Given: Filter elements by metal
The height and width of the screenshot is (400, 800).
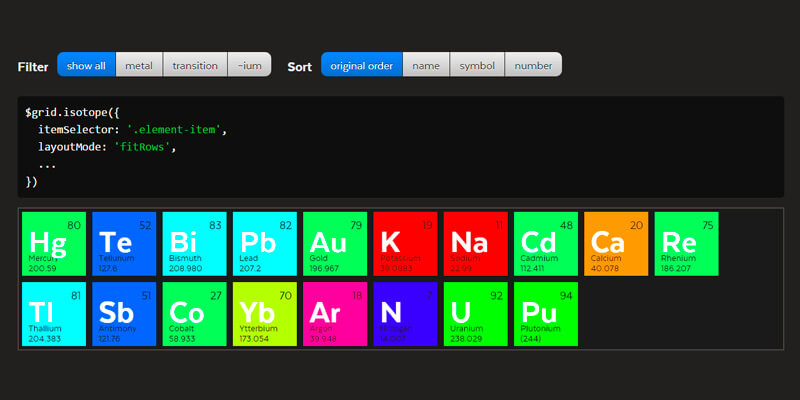Looking at the screenshot, I should click(139, 65).
